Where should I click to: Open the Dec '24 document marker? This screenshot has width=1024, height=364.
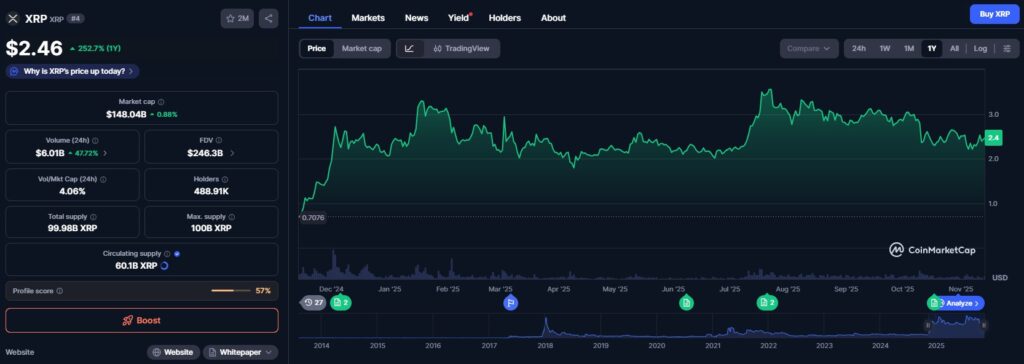coord(341,303)
